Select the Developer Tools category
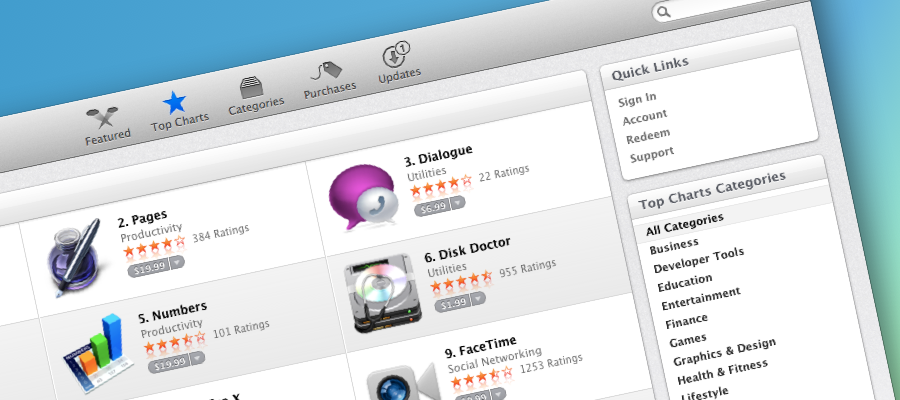Image resolution: width=900 pixels, height=400 pixels. [699, 261]
